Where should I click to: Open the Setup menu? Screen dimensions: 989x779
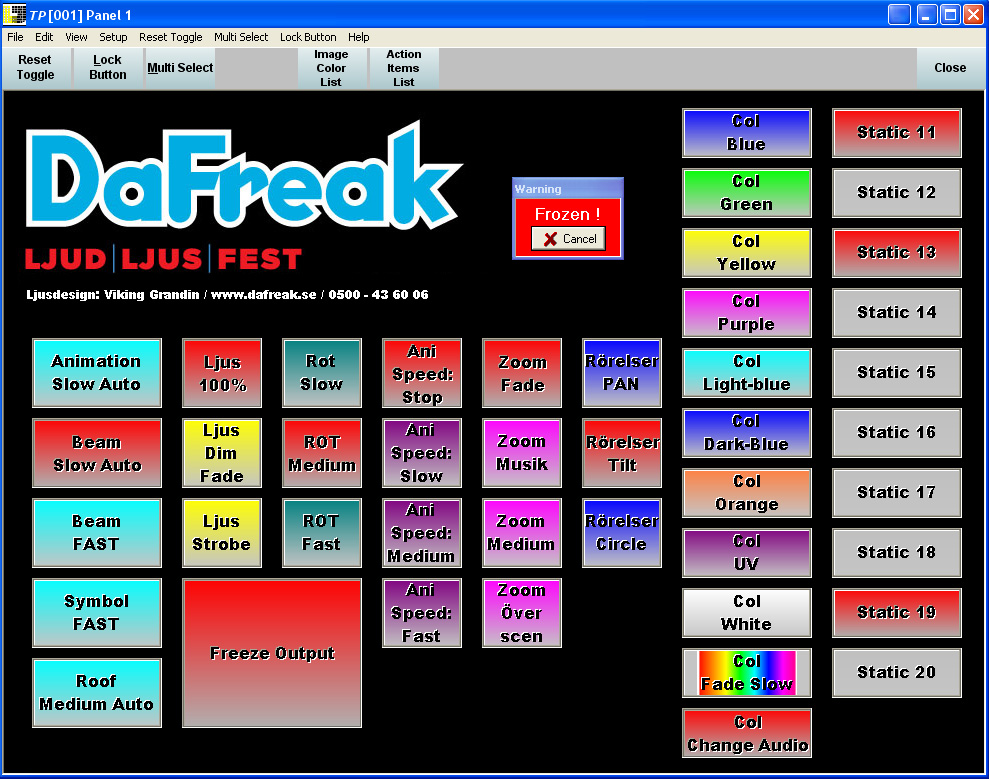coord(113,37)
